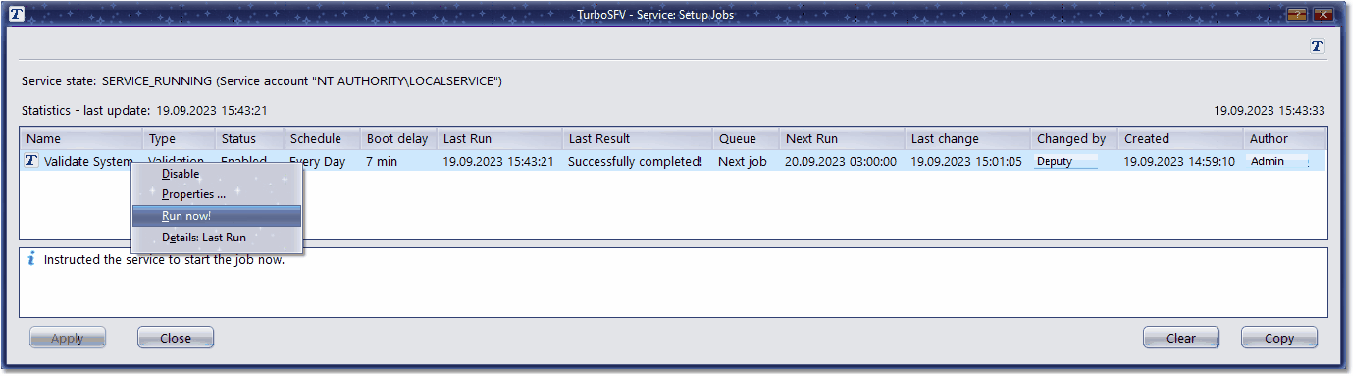The image size is (1353, 376).
Task: Click the Apply button
Action: click(x=67, y=338)
